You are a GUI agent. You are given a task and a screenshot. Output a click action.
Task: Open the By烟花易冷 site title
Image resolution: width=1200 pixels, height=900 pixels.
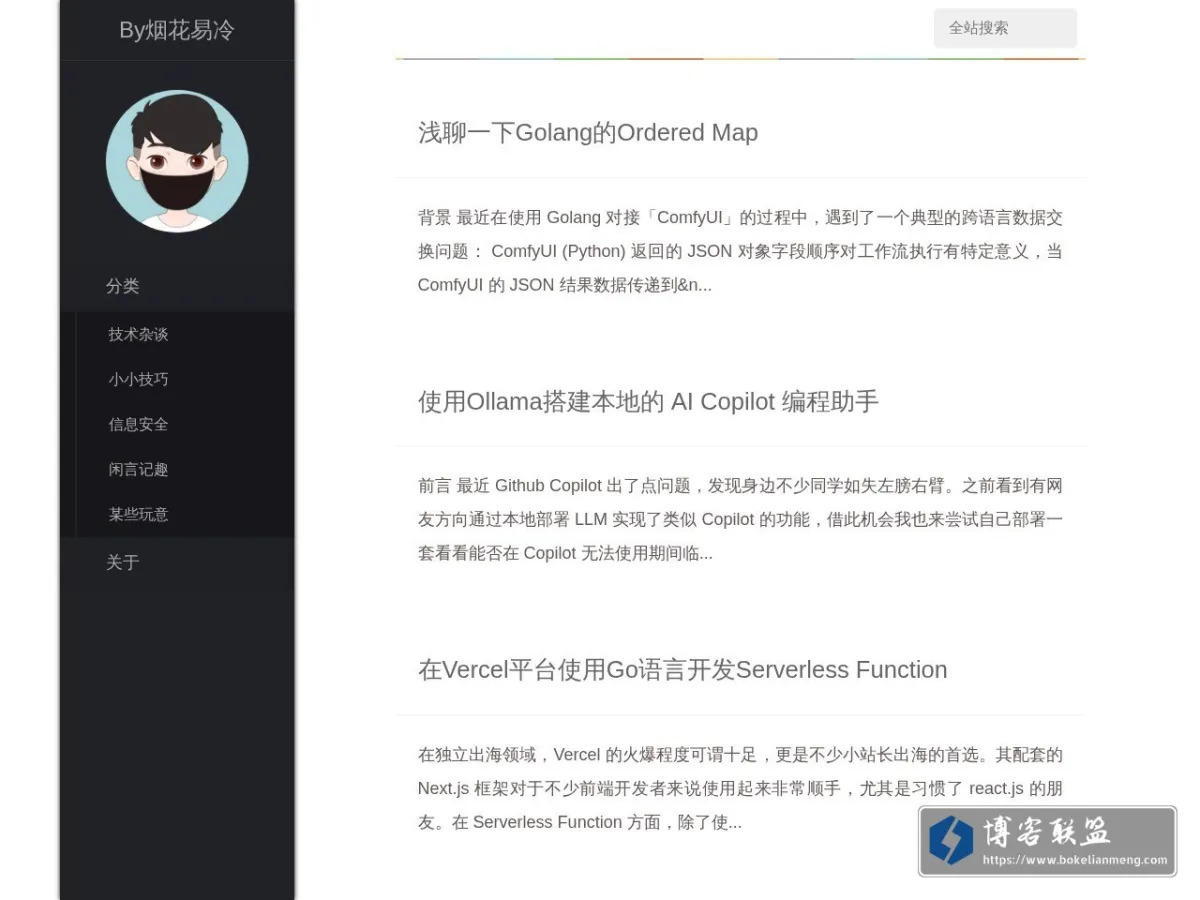point(177,30)
